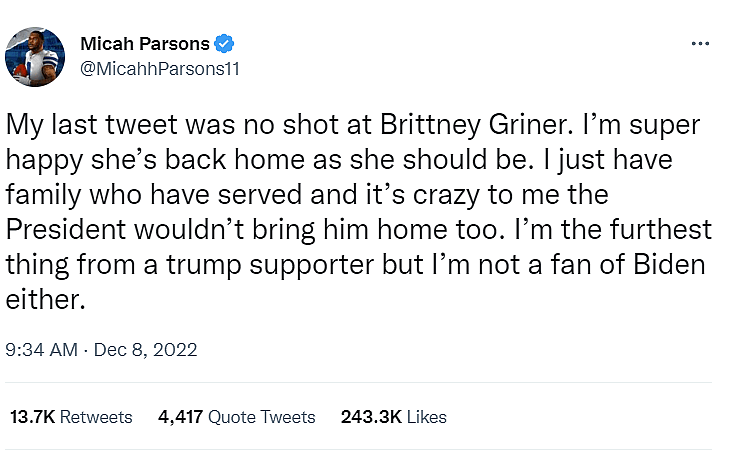The height and width of the screenshot is (456, 729).
Task: Click the words Brittney Griner in tweet
Action: tap(455, 125)
